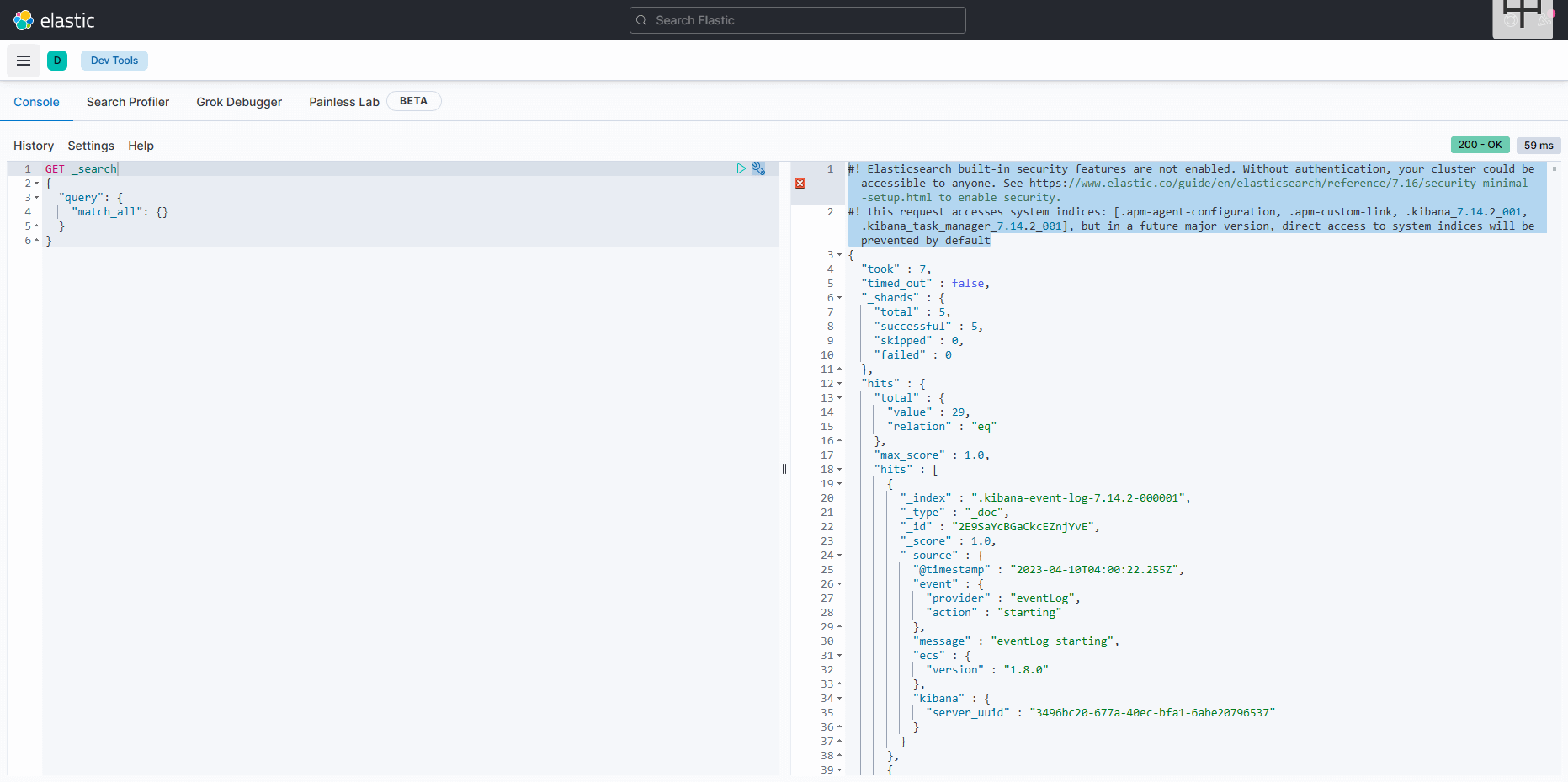Viewport: 1568px width, 782px height.
Task: Run the request with the play icon
Action: pos(741,168)
